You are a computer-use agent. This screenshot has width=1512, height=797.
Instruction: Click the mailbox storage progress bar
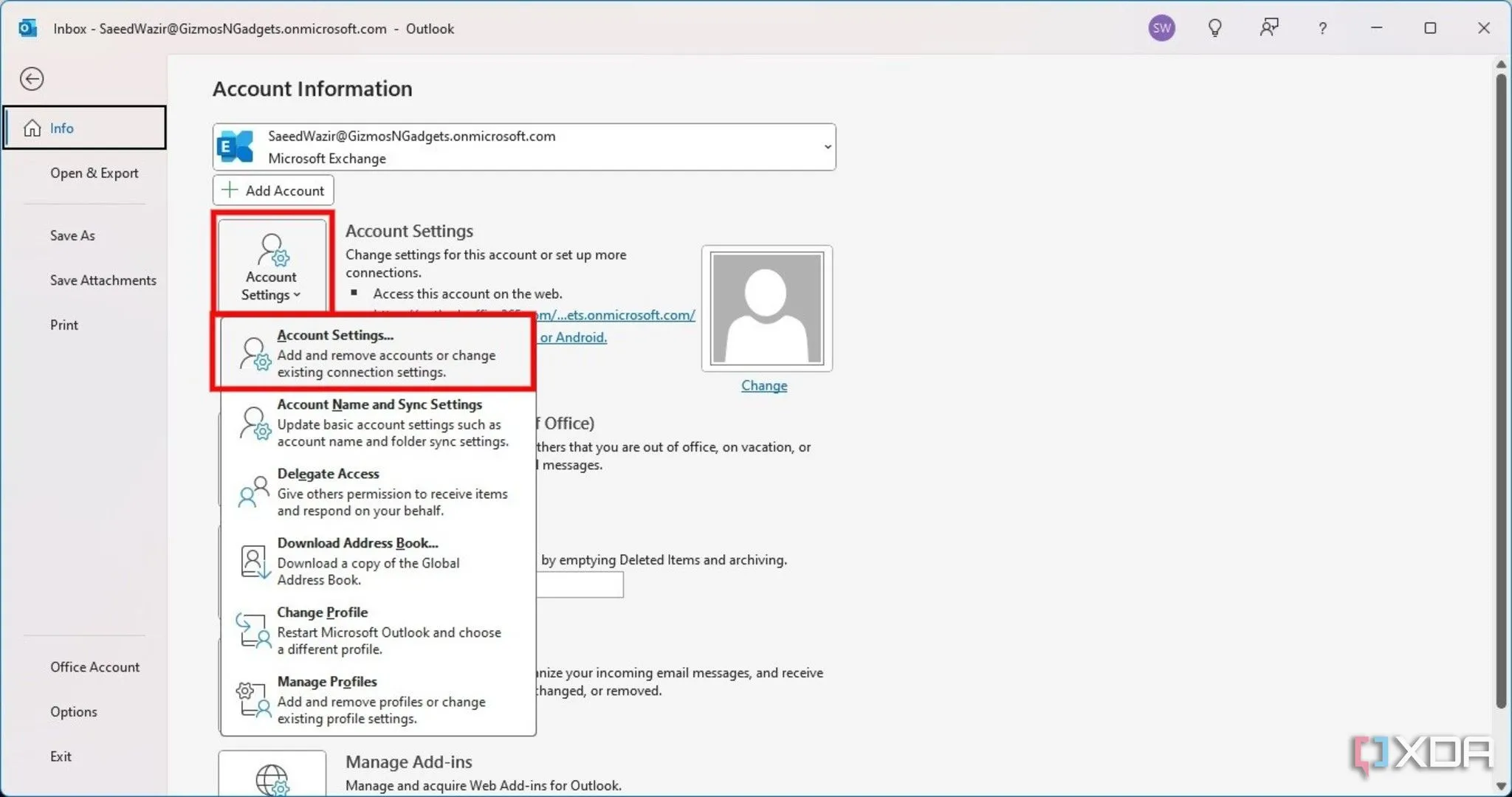[580, 585]
